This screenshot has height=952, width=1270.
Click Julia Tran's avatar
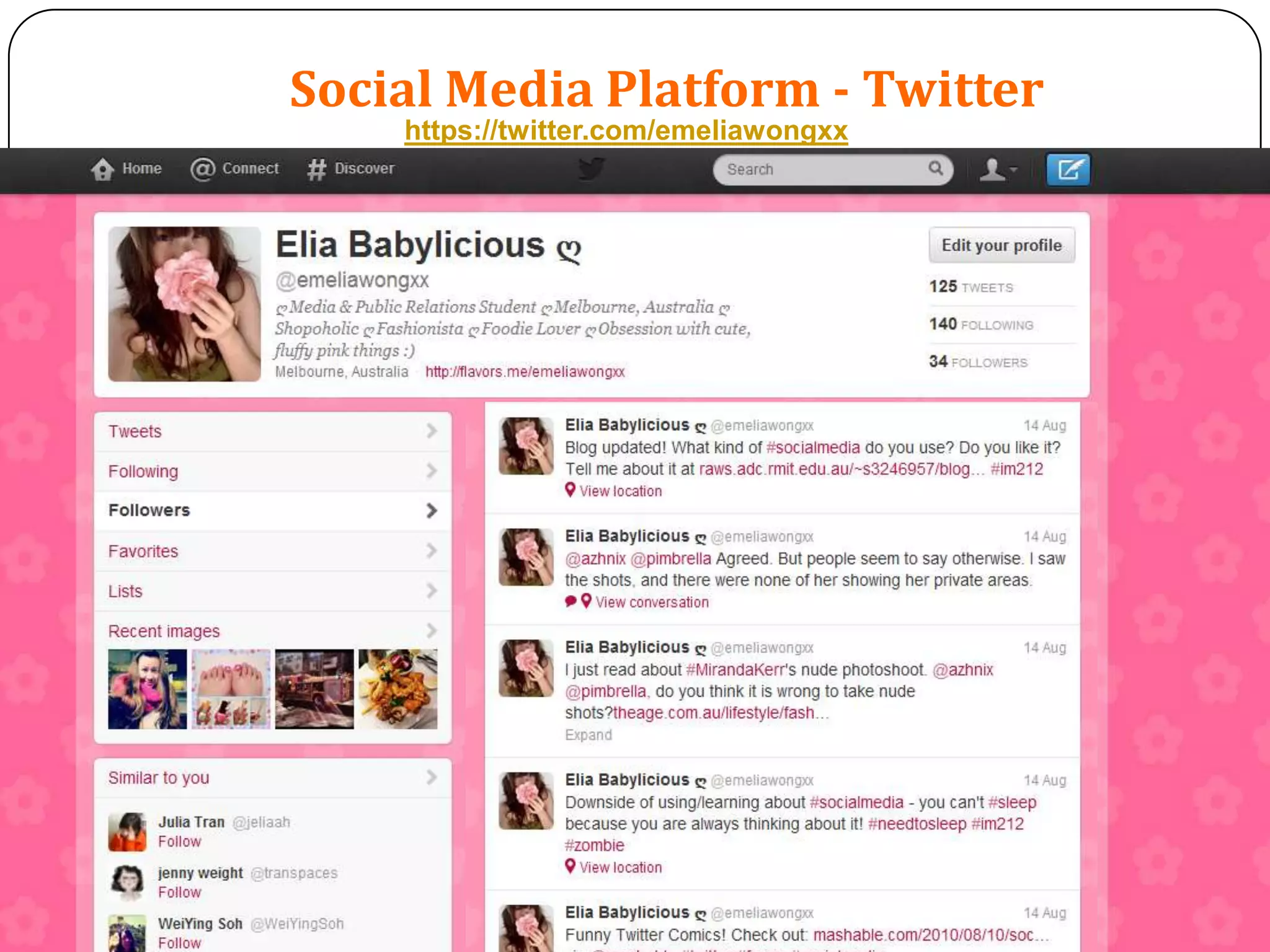127,832
